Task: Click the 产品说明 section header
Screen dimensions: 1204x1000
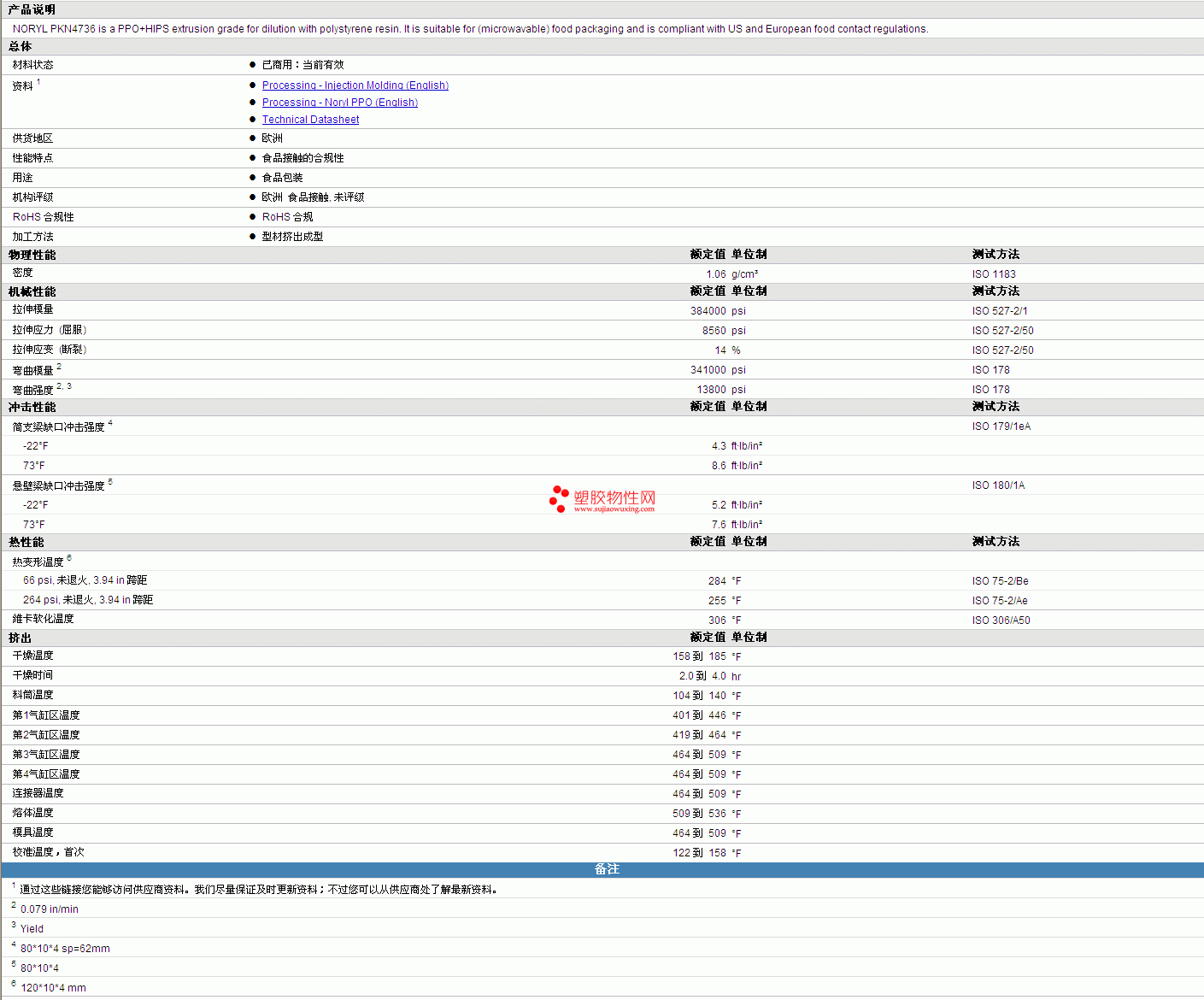Action: (x=32, y=10)
